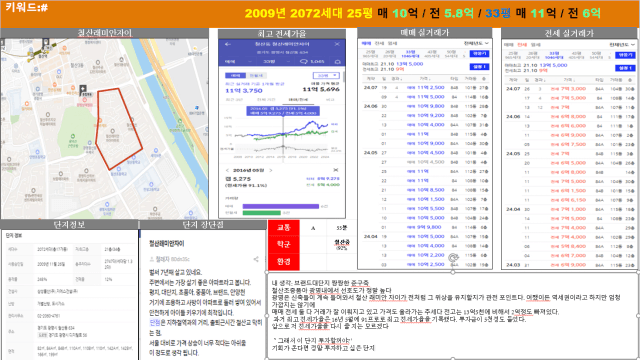Open the 33평 size dropdown in chart panel

(326, 76)
